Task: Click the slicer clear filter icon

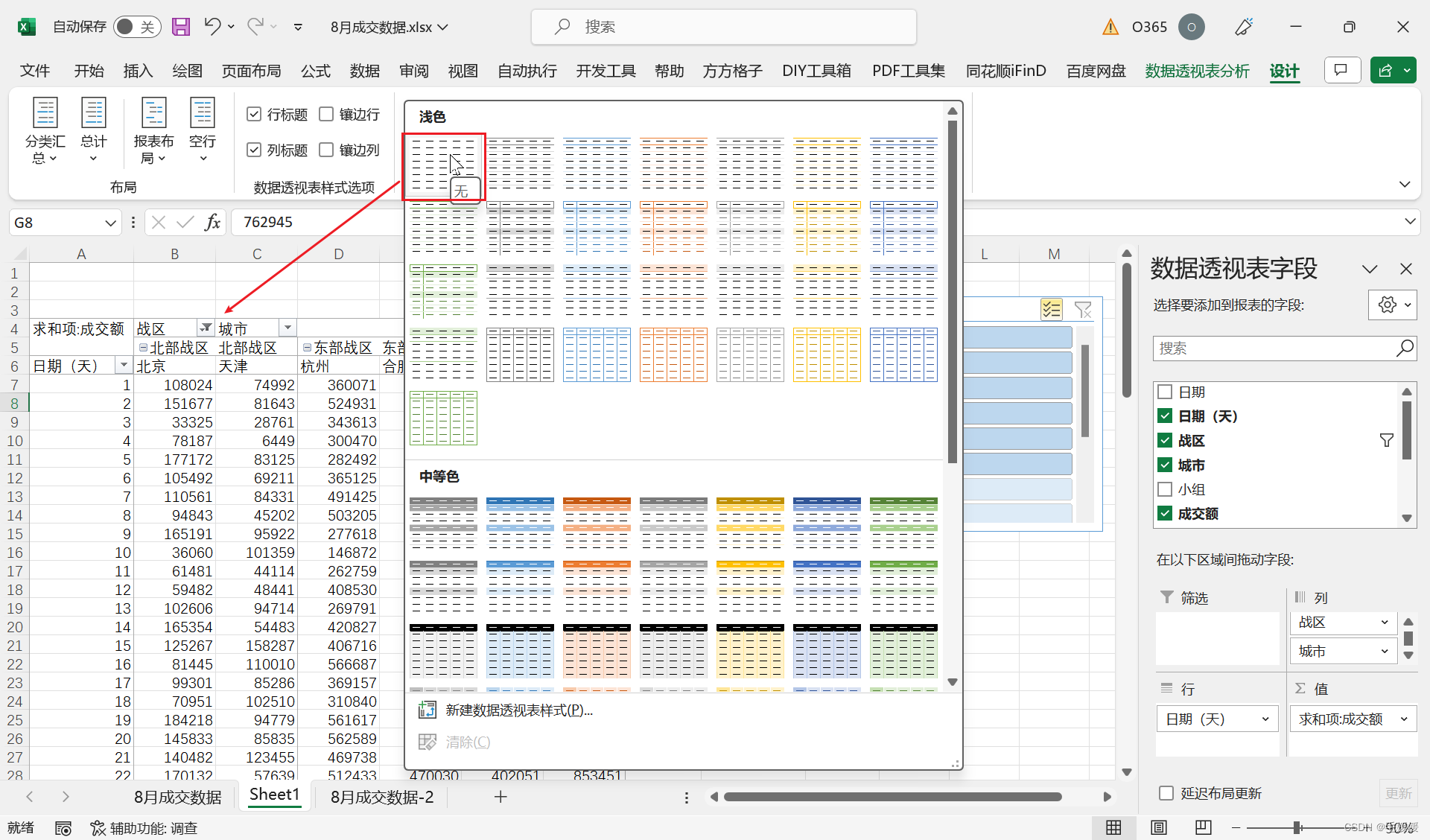Action: [x=1084, y=309]
